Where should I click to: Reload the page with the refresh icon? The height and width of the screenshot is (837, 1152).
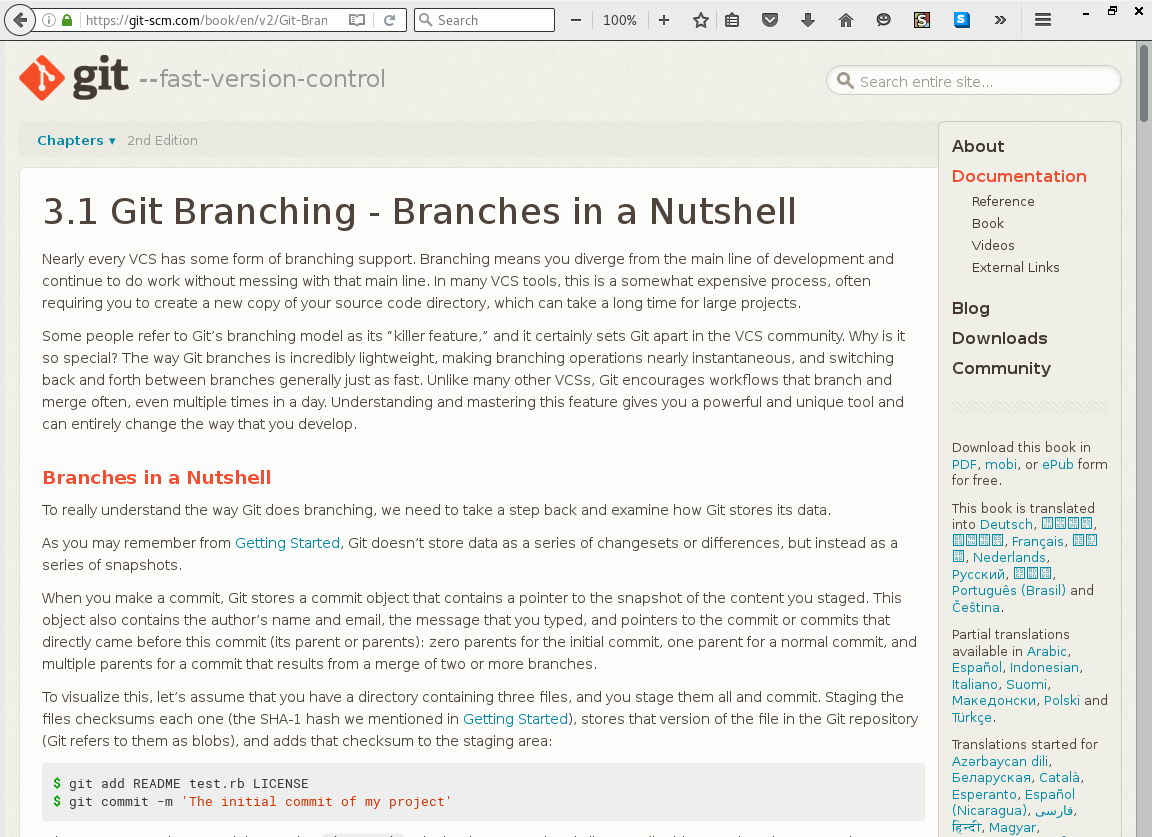coord(389,20)
